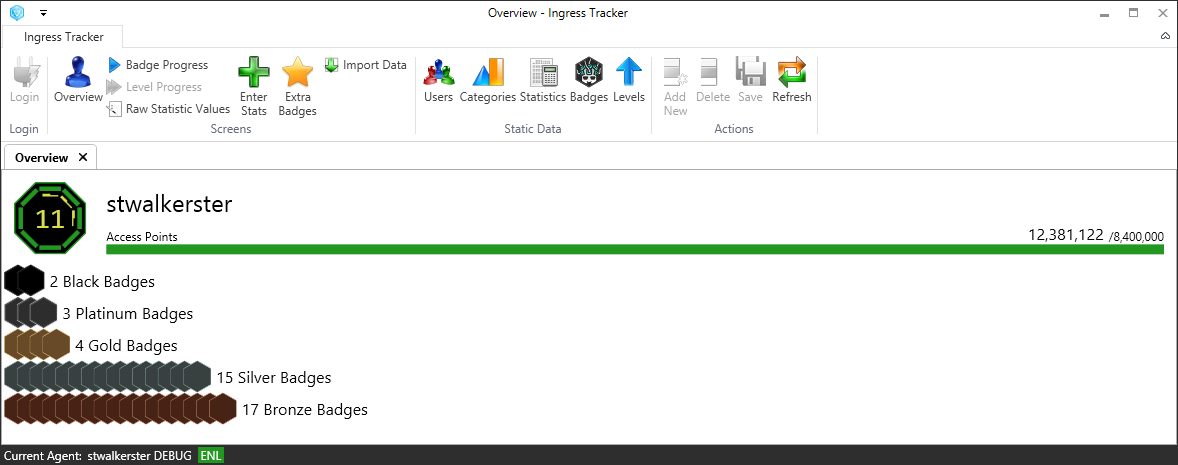This screenshot has height=465, width=1178.
Task: Click the '17 Bronze Badges' label
Action: pos(304,409)
